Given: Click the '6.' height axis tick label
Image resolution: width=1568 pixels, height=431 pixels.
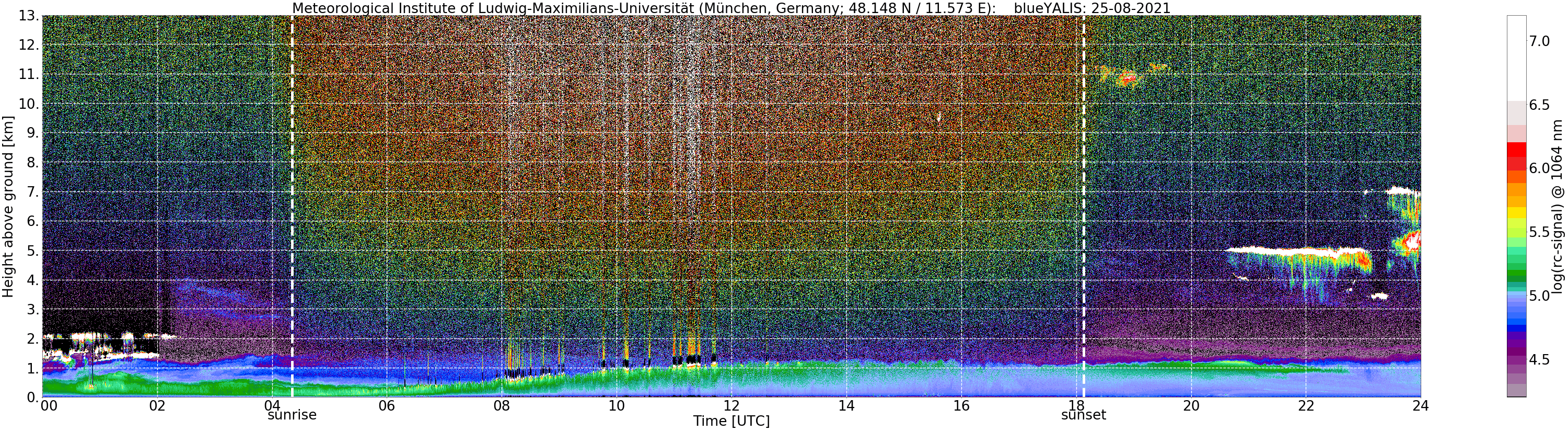Looking at the screenshot, I should pyautogui.click(x=32, y=221).
